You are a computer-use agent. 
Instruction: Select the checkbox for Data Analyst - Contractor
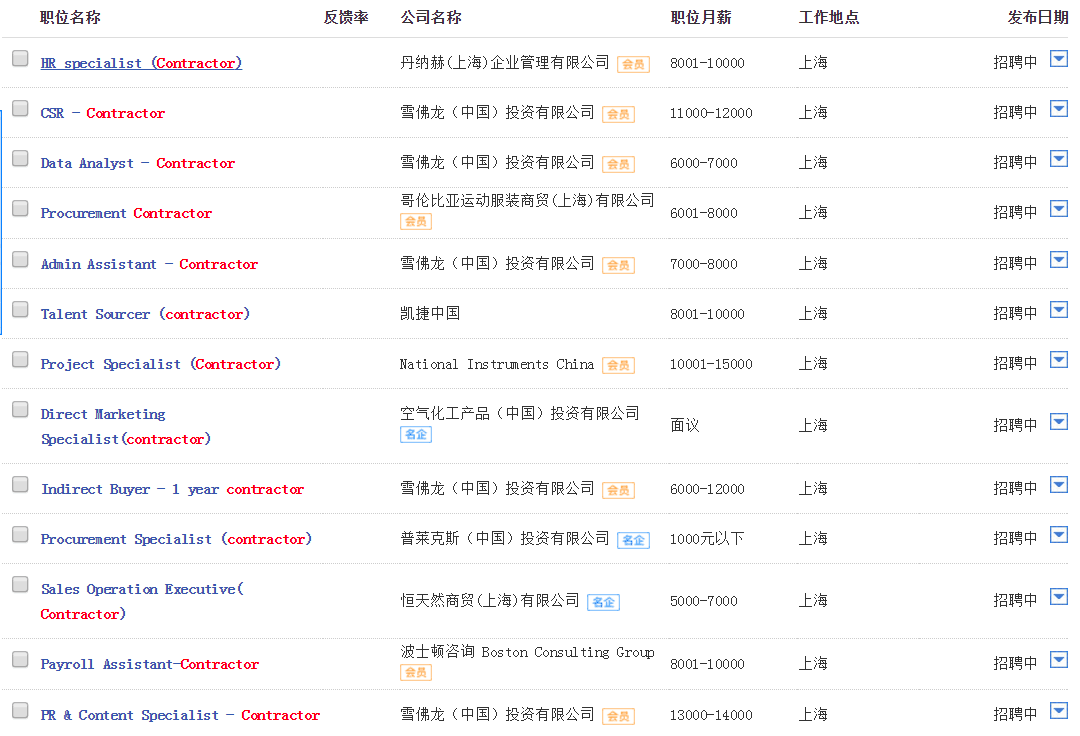click(x=19, y=157)
